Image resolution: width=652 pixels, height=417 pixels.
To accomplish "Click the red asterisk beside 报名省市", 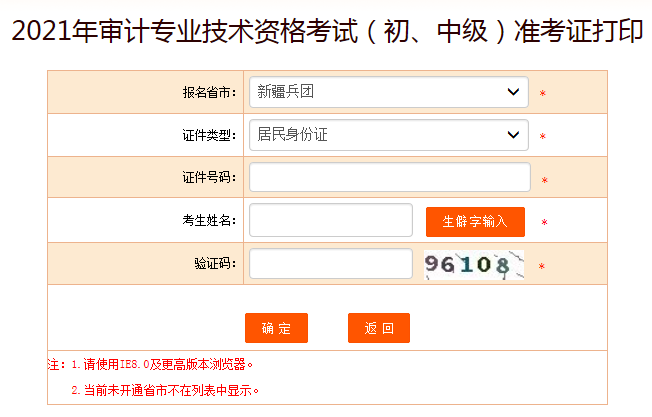I will click(x=542, y=94).
